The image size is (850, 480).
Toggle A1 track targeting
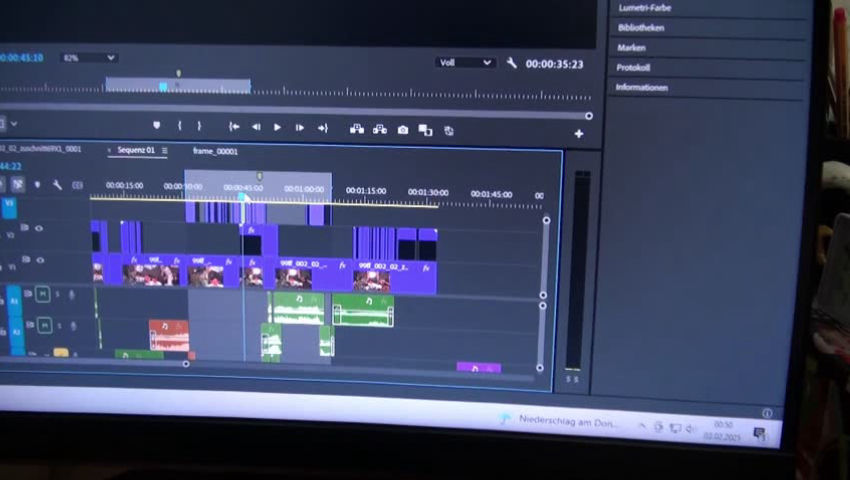14,300
